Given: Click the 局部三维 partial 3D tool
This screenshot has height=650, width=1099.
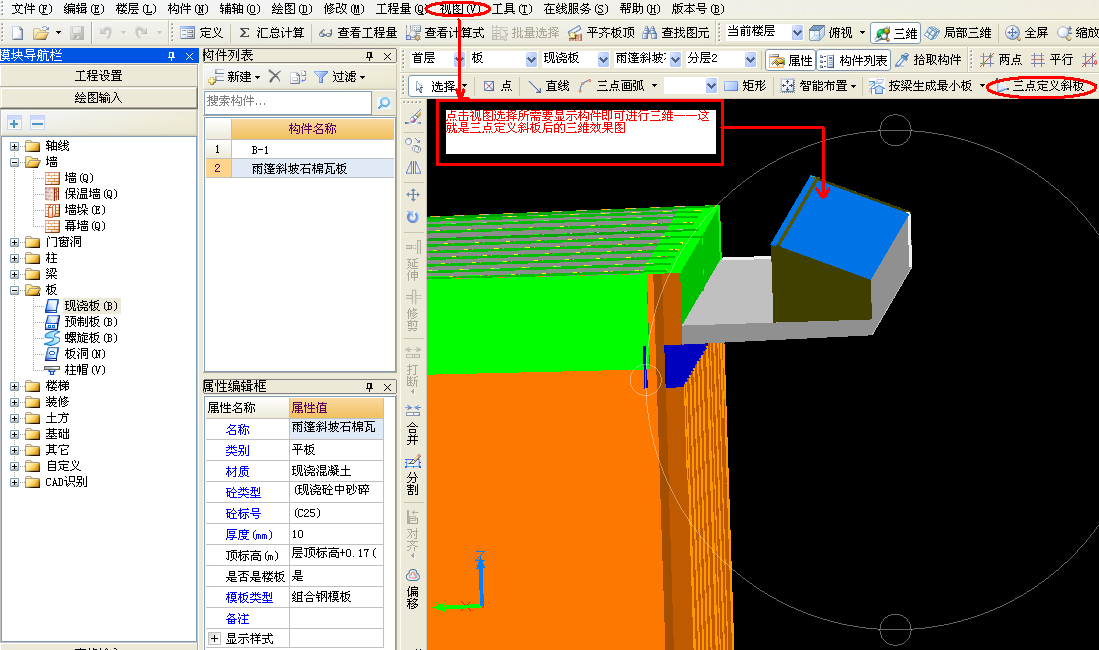Looking at the screenshot, I should pyautogui.click(x=957, y=33).
